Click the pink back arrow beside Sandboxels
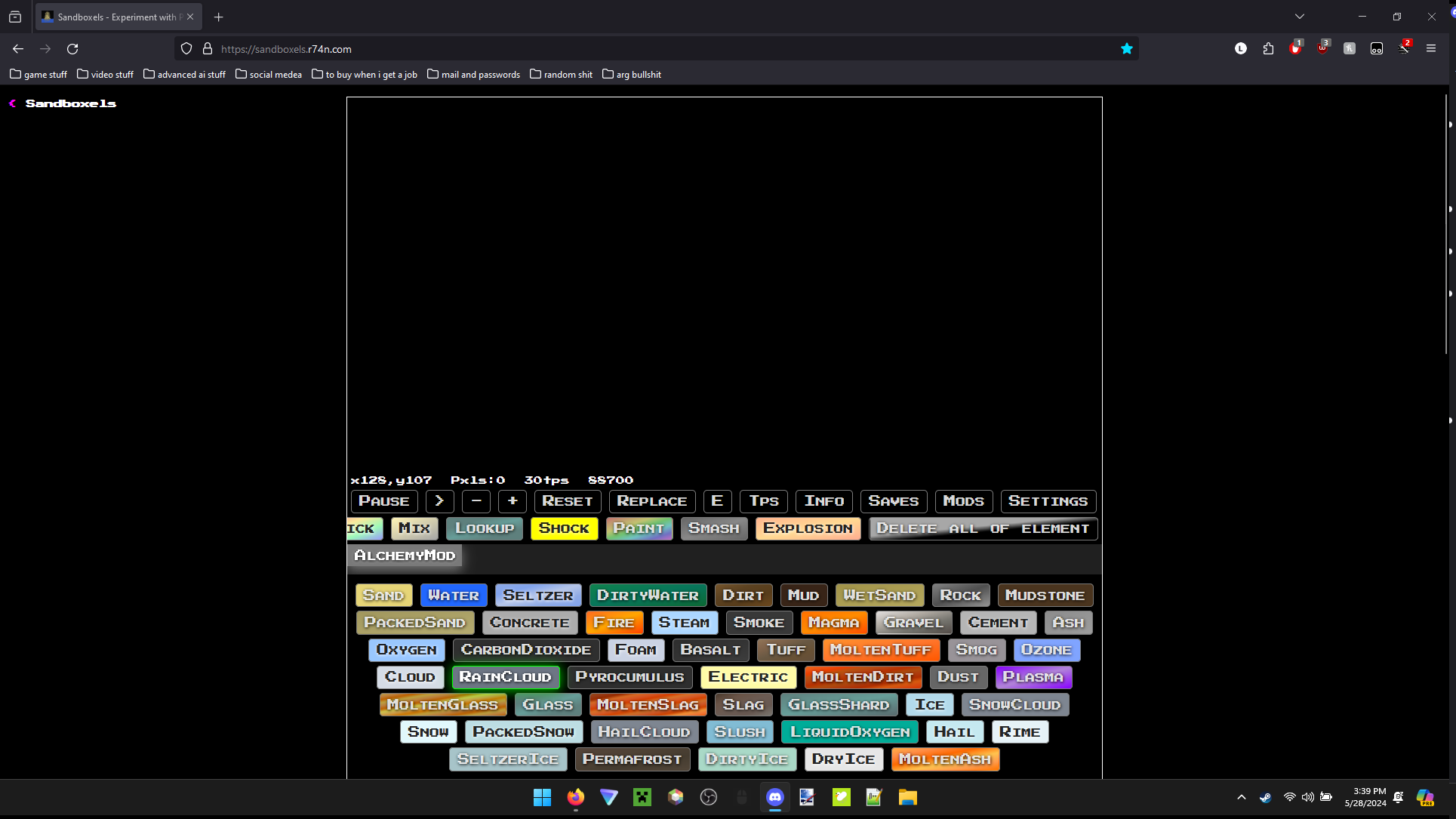The image size is (1456, 819). (12, 103)
